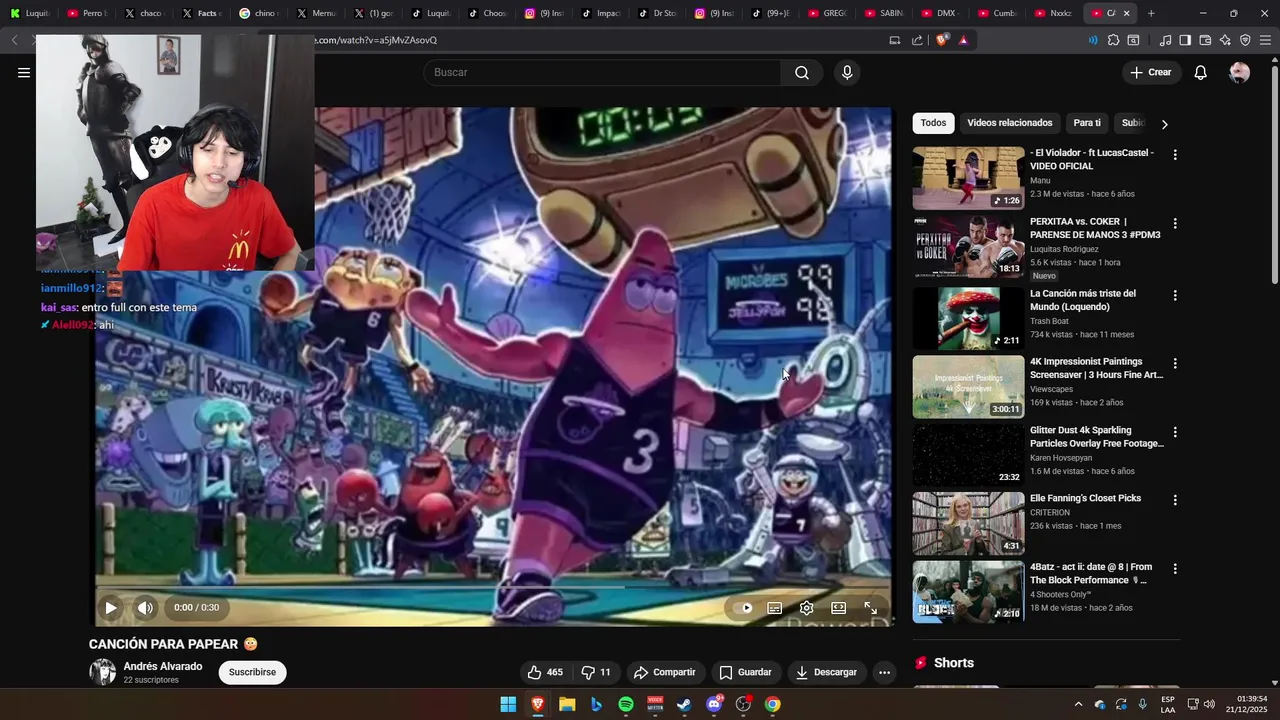Open File Explorer from the taskbar
The width and height of the screenshot is (1280, 720).
coord(567,704)
